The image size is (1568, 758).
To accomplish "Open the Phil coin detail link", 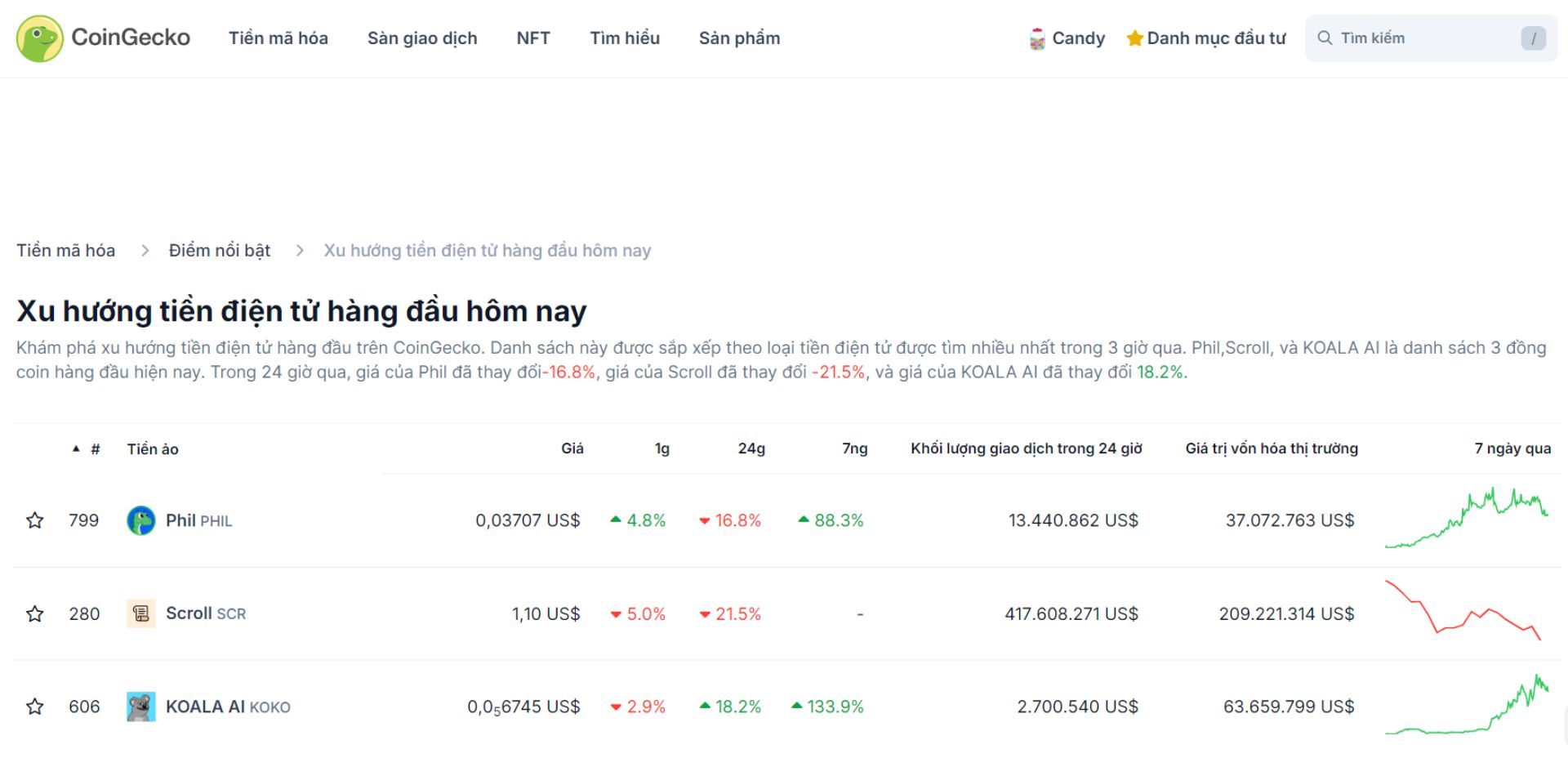I will pos(180,519).
